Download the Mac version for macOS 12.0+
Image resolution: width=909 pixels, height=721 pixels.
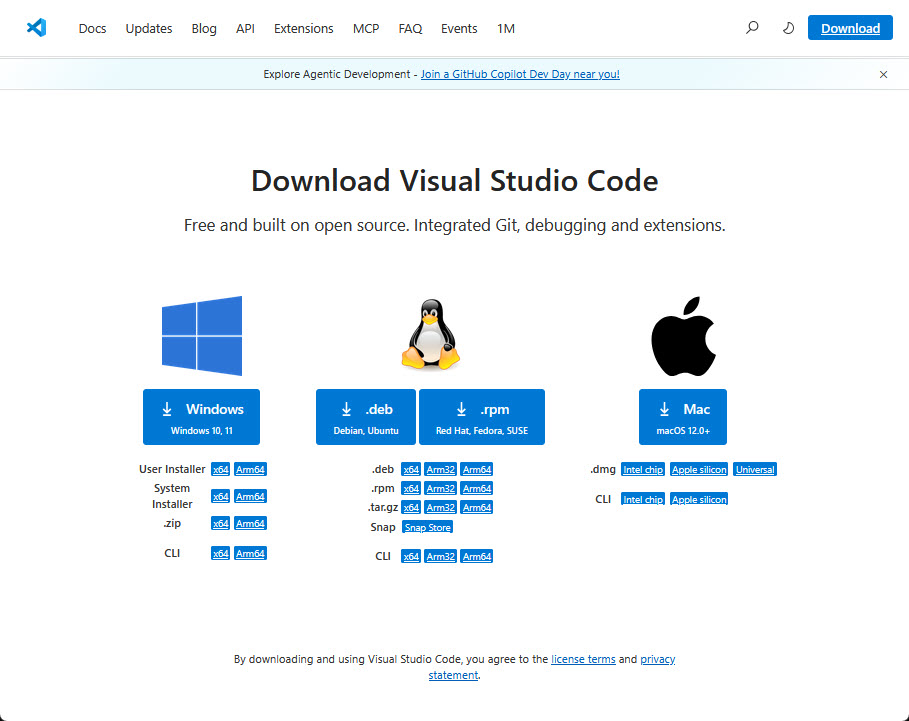point(682,416)
